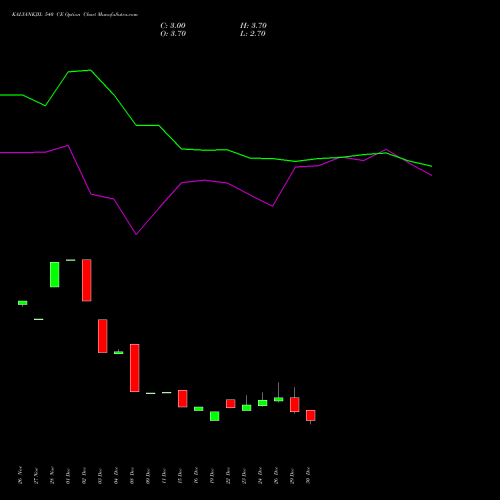Click the '24 Dec' date label
This screenshot has height=500, width=500.
click(260, 476)
